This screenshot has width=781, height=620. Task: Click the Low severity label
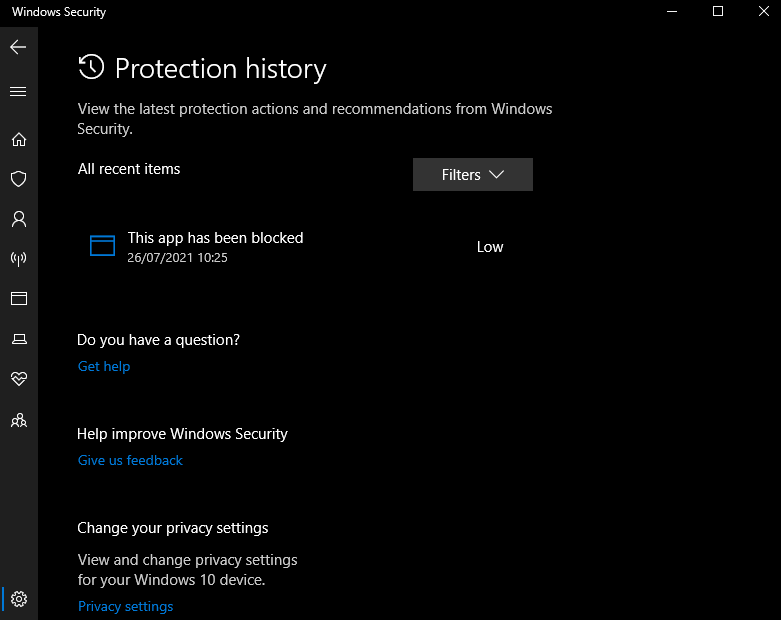click(490, 247)
